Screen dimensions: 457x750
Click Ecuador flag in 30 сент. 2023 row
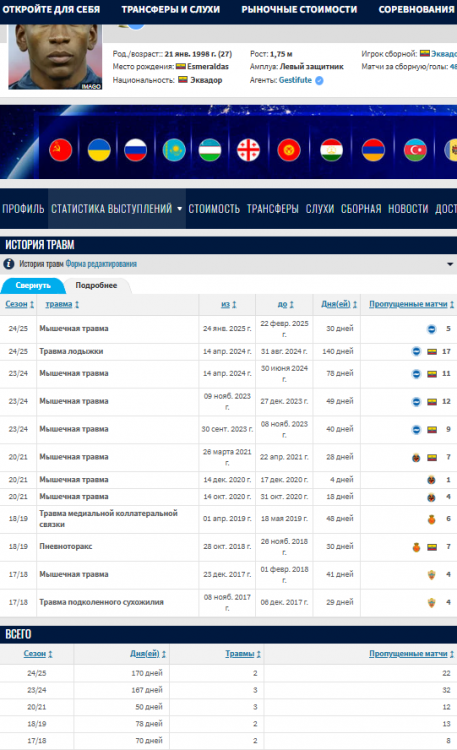(x=432, y=430)
